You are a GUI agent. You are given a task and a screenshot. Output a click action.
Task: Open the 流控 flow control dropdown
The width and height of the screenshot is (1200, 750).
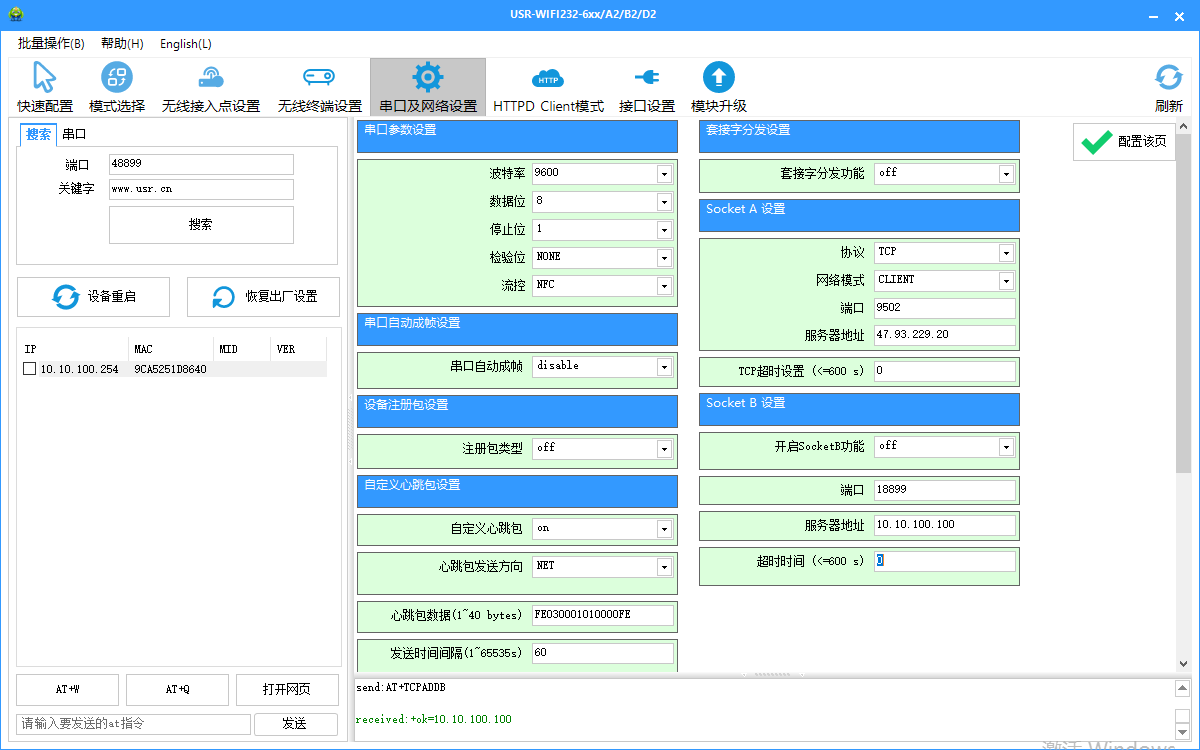click(663, 285)
